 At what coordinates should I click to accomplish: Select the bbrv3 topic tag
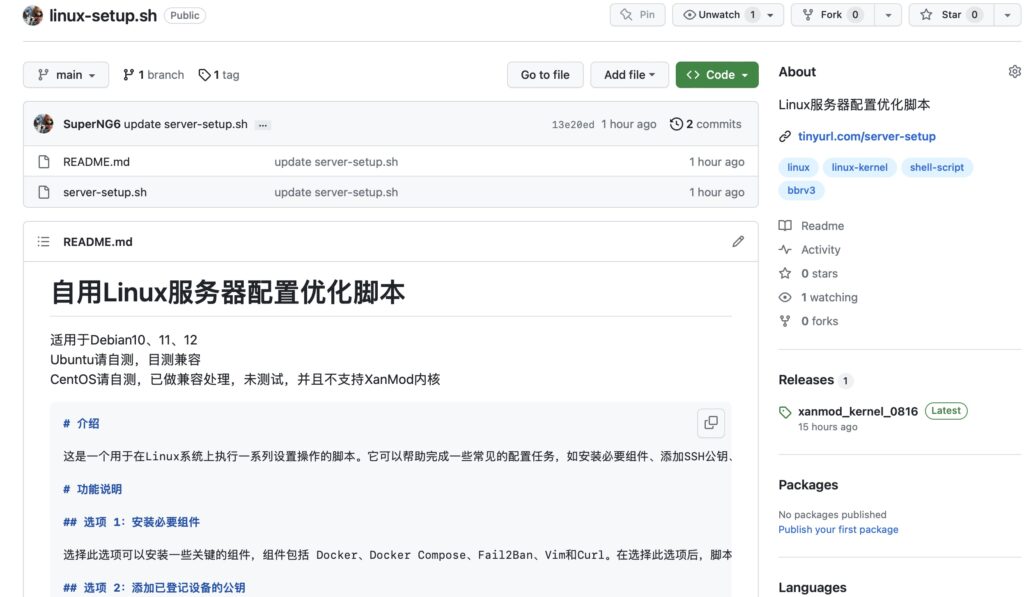[801, 190]
